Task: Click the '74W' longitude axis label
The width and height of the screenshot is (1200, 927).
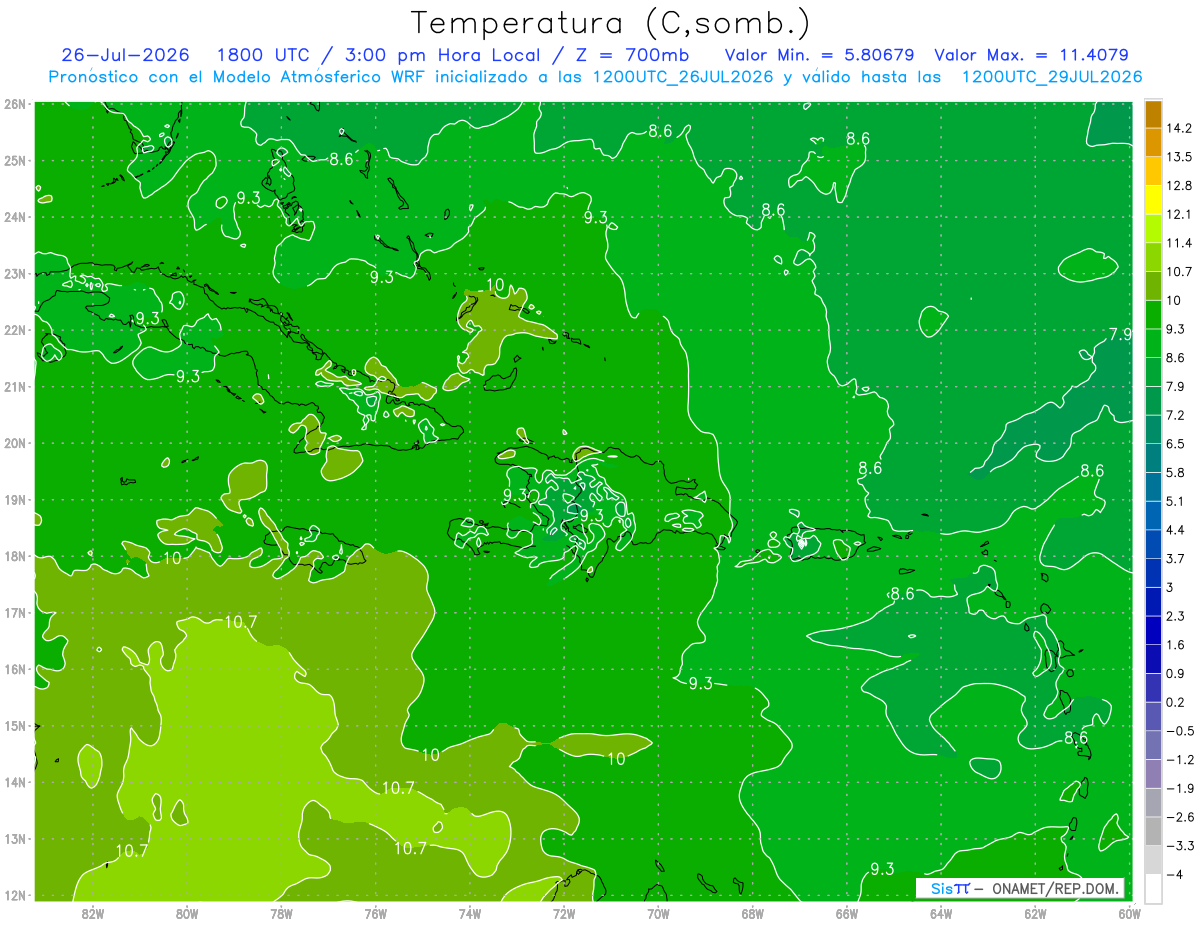Action: pos(470,913)
